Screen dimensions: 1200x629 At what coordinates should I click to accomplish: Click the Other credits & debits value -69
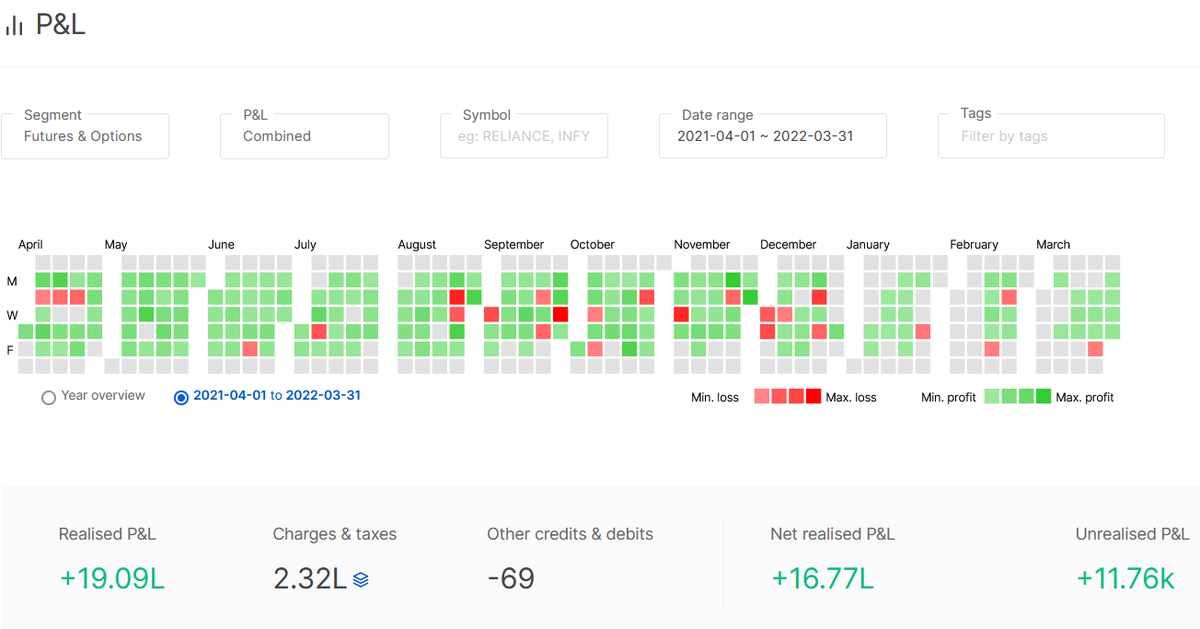[511, 578]
